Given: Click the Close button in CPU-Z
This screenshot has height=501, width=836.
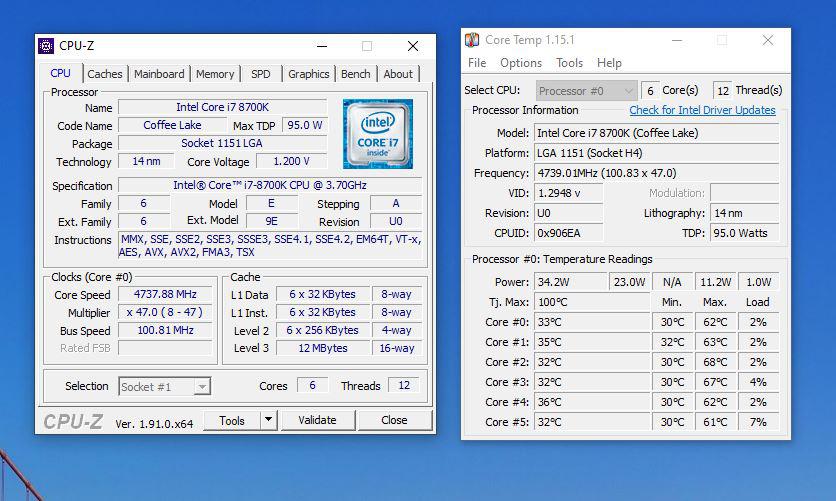Looking at the screenshot, I should tap(394, 420).
